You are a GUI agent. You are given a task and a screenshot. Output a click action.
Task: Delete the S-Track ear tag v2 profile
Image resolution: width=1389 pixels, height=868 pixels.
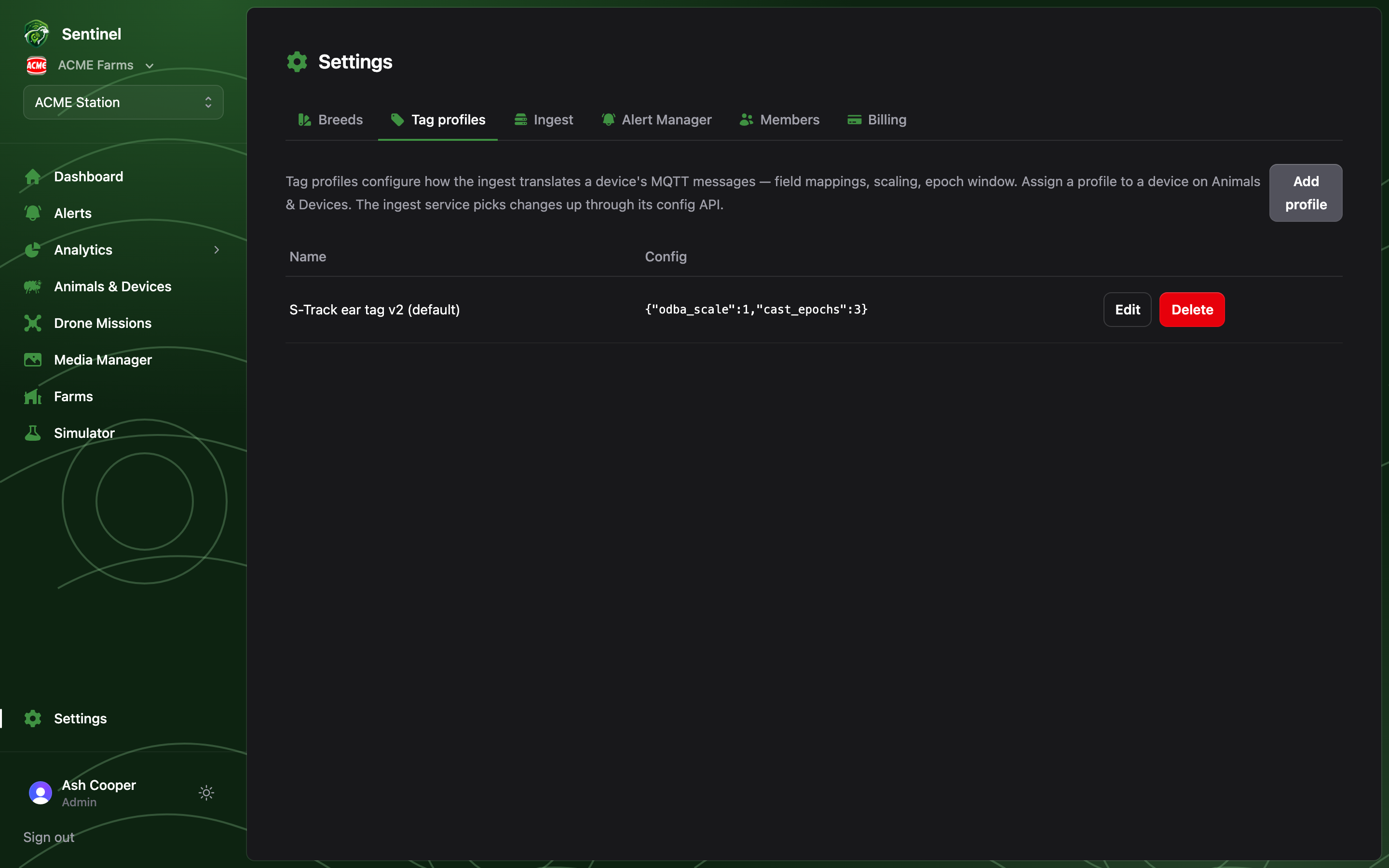point(1192,310)
